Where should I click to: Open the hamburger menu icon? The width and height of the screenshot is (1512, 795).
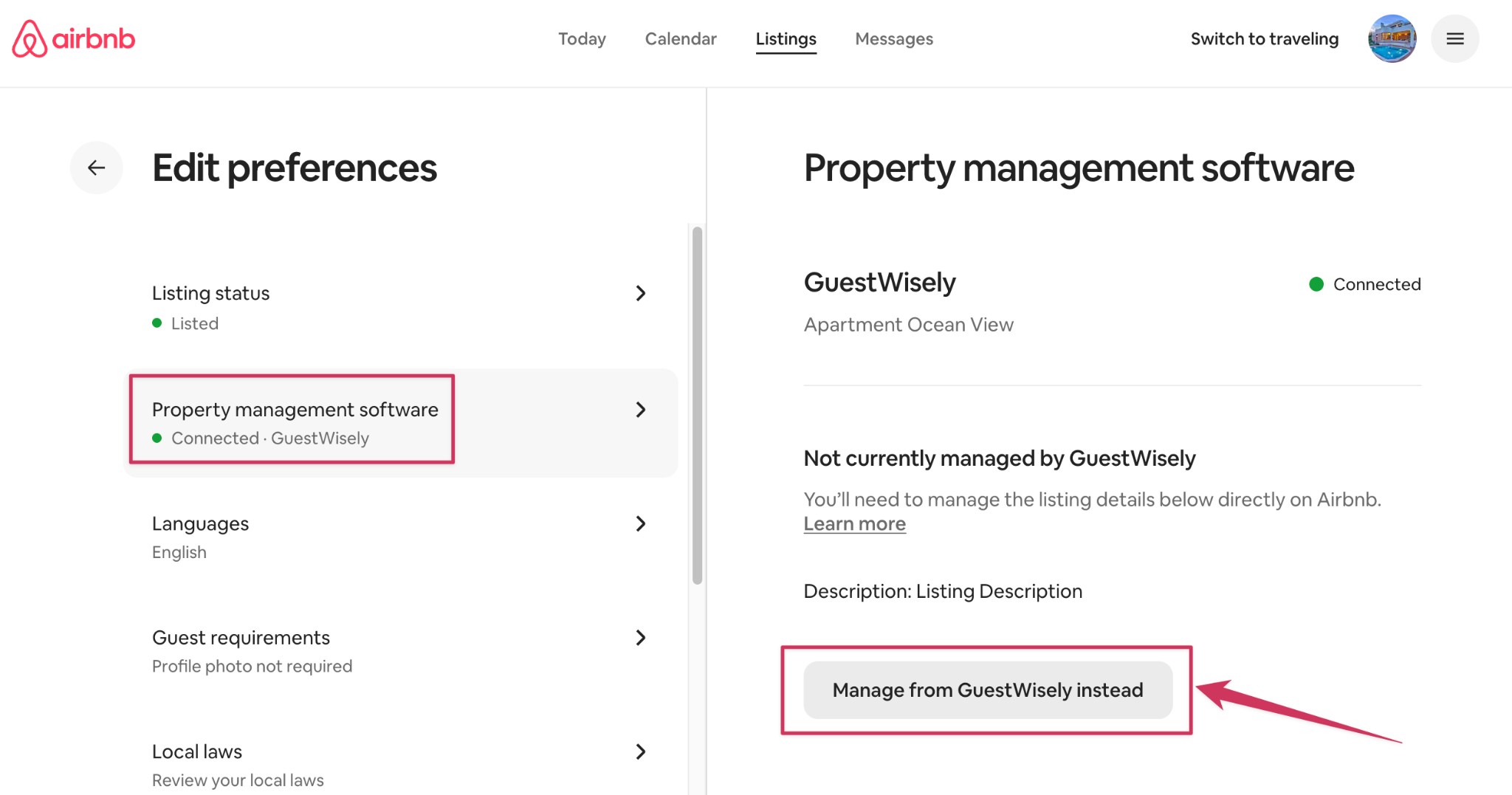(x=1454, y=38)
